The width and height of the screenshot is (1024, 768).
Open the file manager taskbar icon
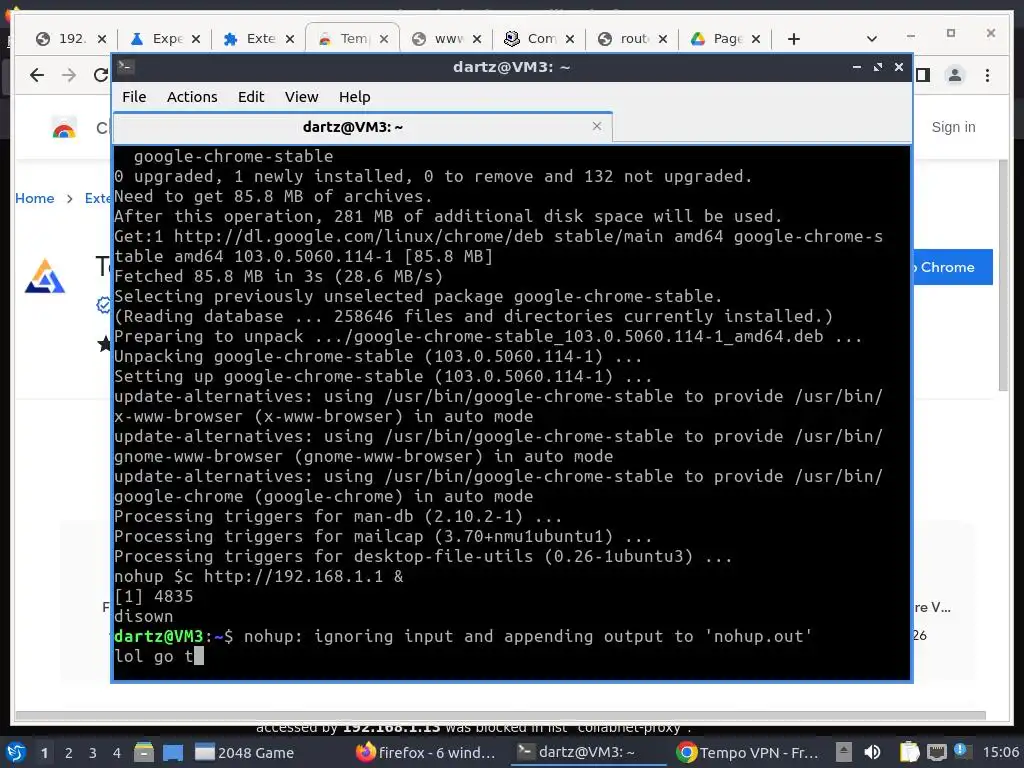click(144, 752)
